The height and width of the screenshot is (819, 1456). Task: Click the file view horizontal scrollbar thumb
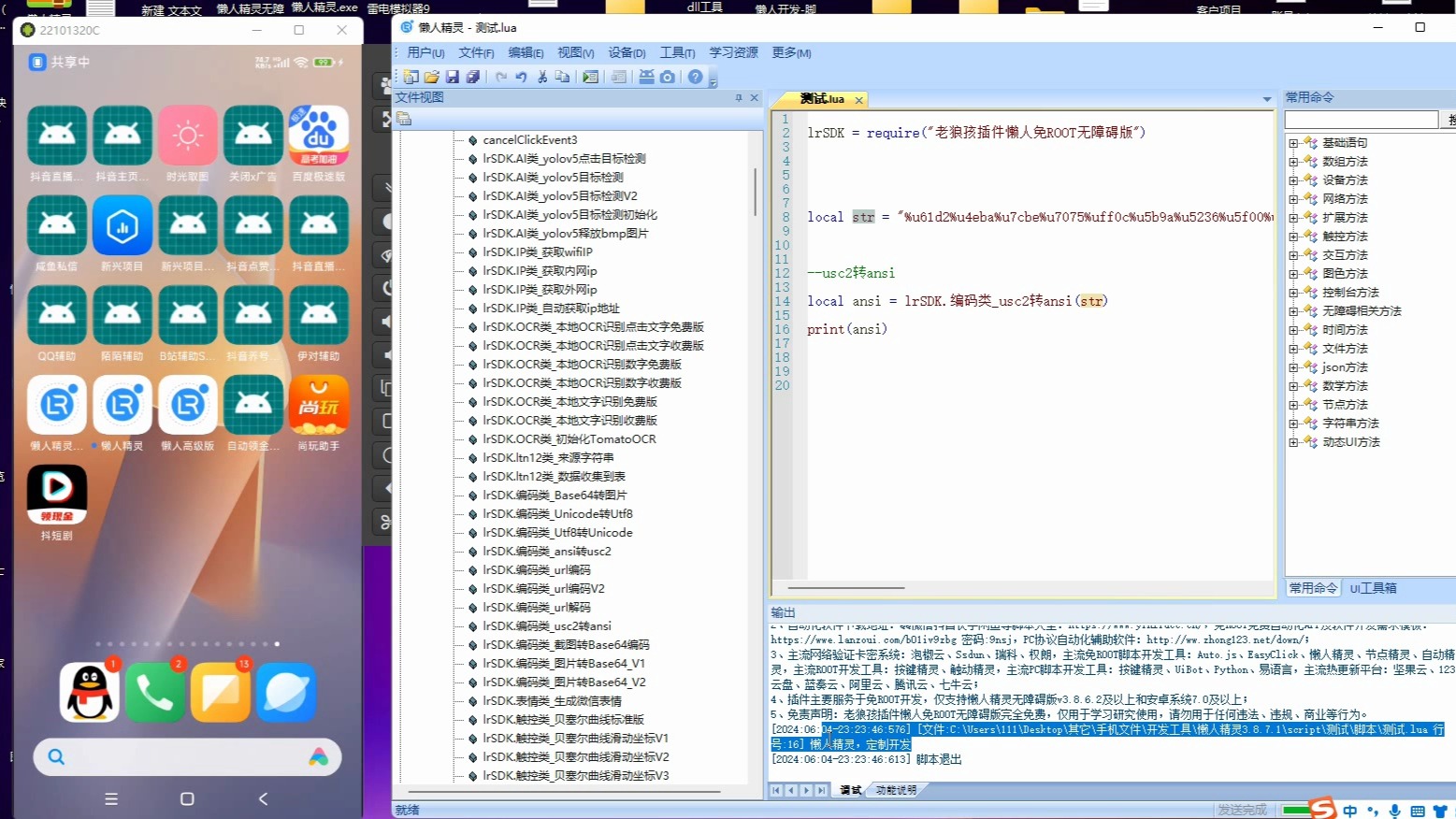564,791
